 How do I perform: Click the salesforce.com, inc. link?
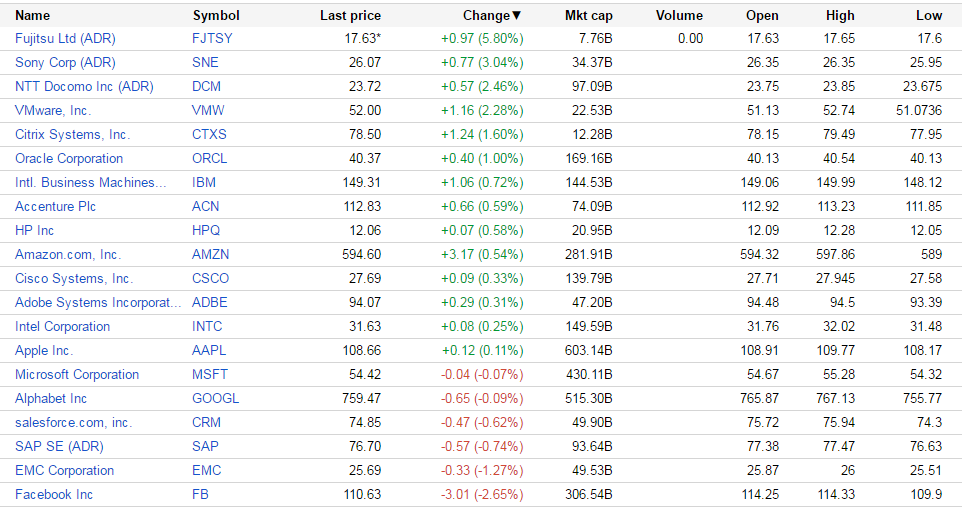pyautogui.click(x=73, y=422)
